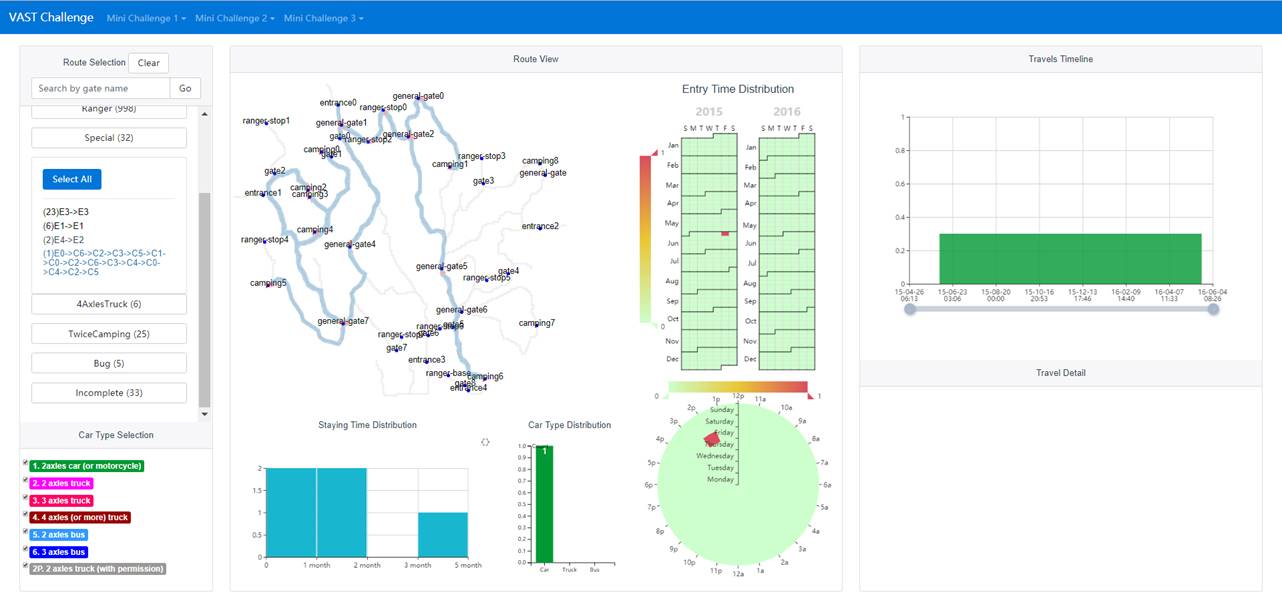This screenshot has height=613, width=1282.
Task: Open the Mini Challenge 2 dropdown menu
Action: coord(233,18)
